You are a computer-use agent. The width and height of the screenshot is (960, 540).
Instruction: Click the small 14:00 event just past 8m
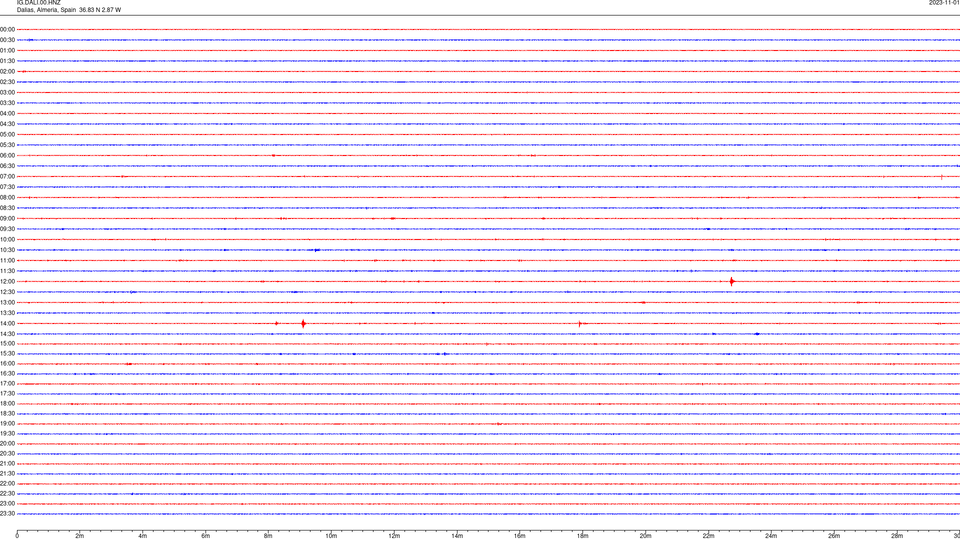click(277, 323)
